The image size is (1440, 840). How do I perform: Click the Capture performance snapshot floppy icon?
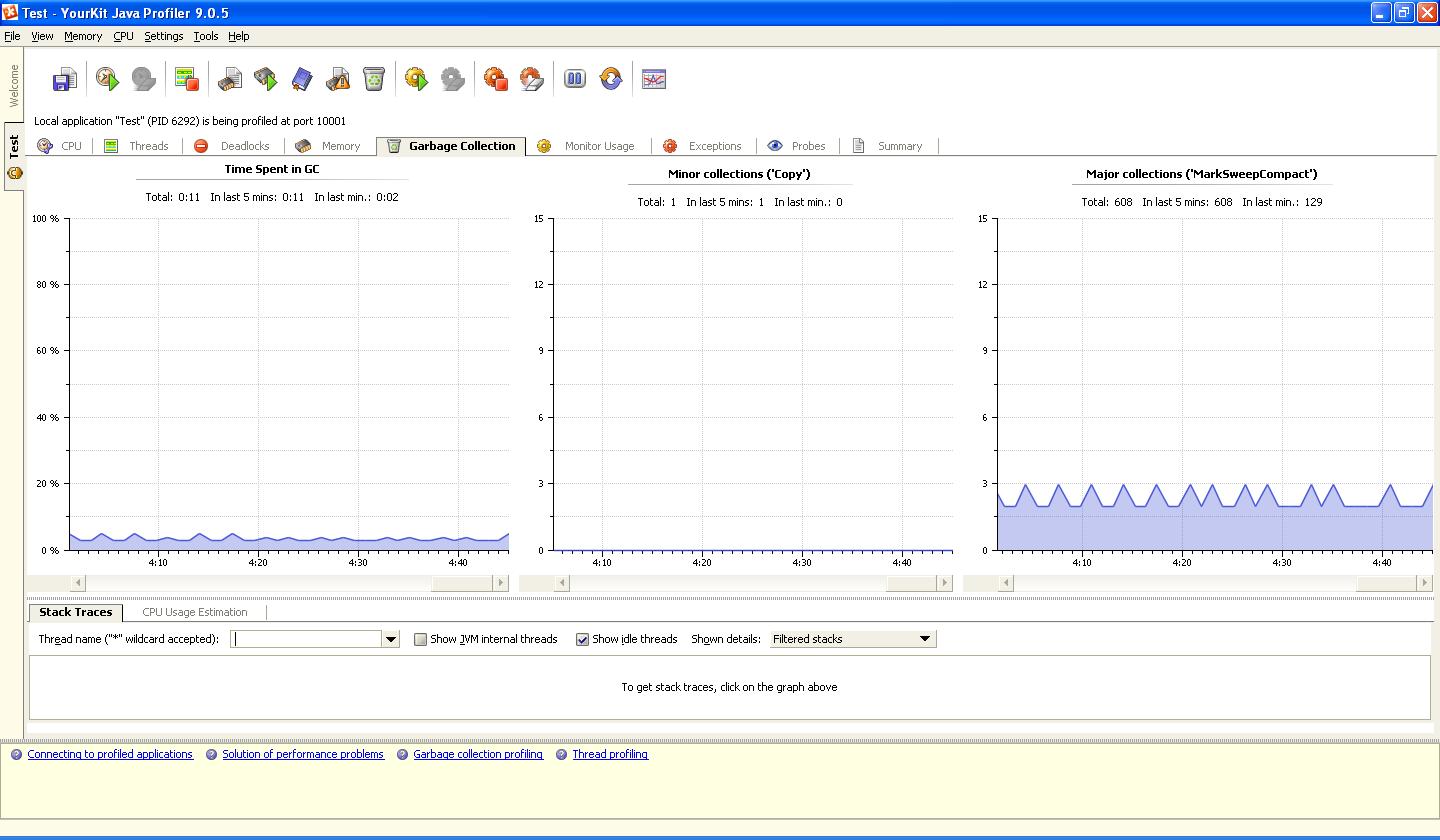pos(64,79)
